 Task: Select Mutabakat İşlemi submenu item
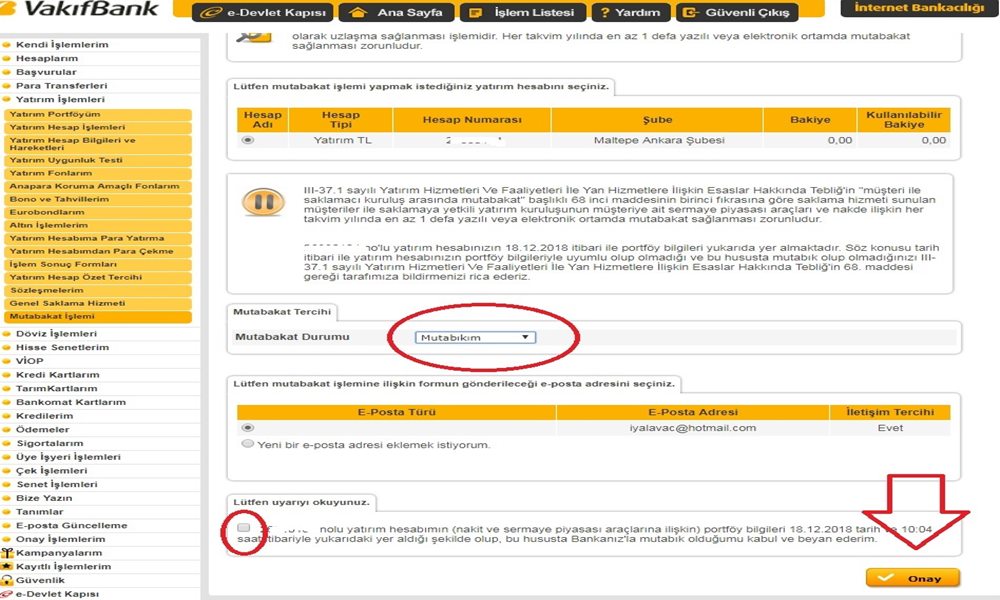98,316
